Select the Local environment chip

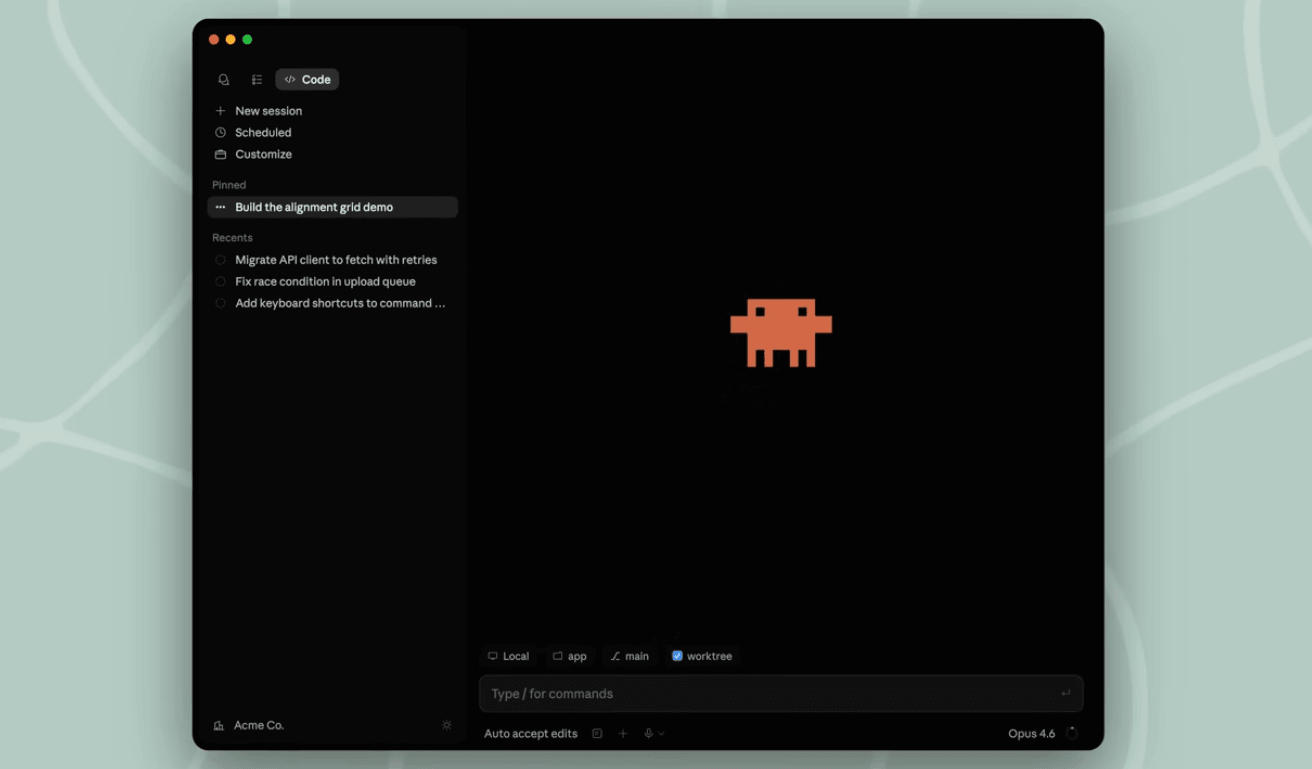(x=508, y=656)
